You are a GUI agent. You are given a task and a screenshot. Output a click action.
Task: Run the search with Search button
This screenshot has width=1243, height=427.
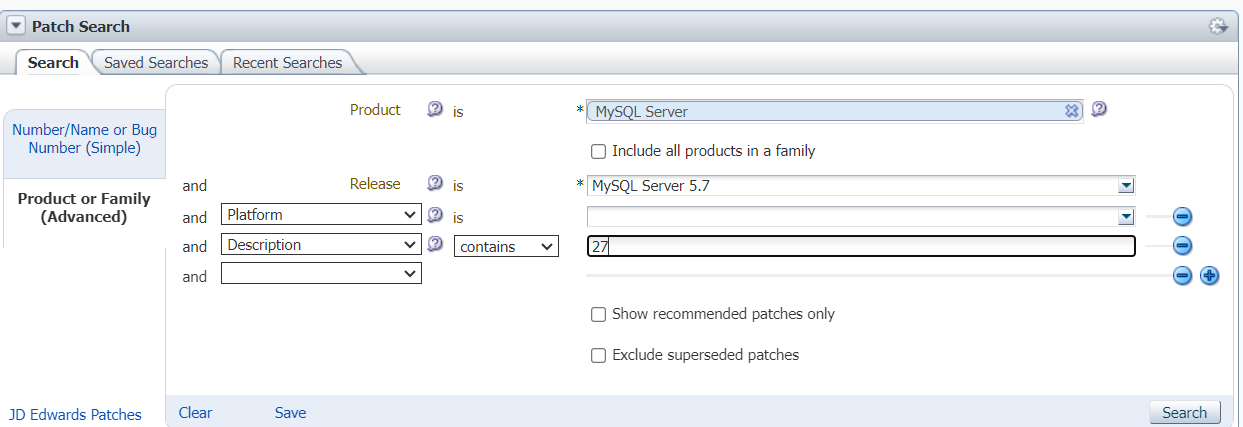(x=1185, y=412)
